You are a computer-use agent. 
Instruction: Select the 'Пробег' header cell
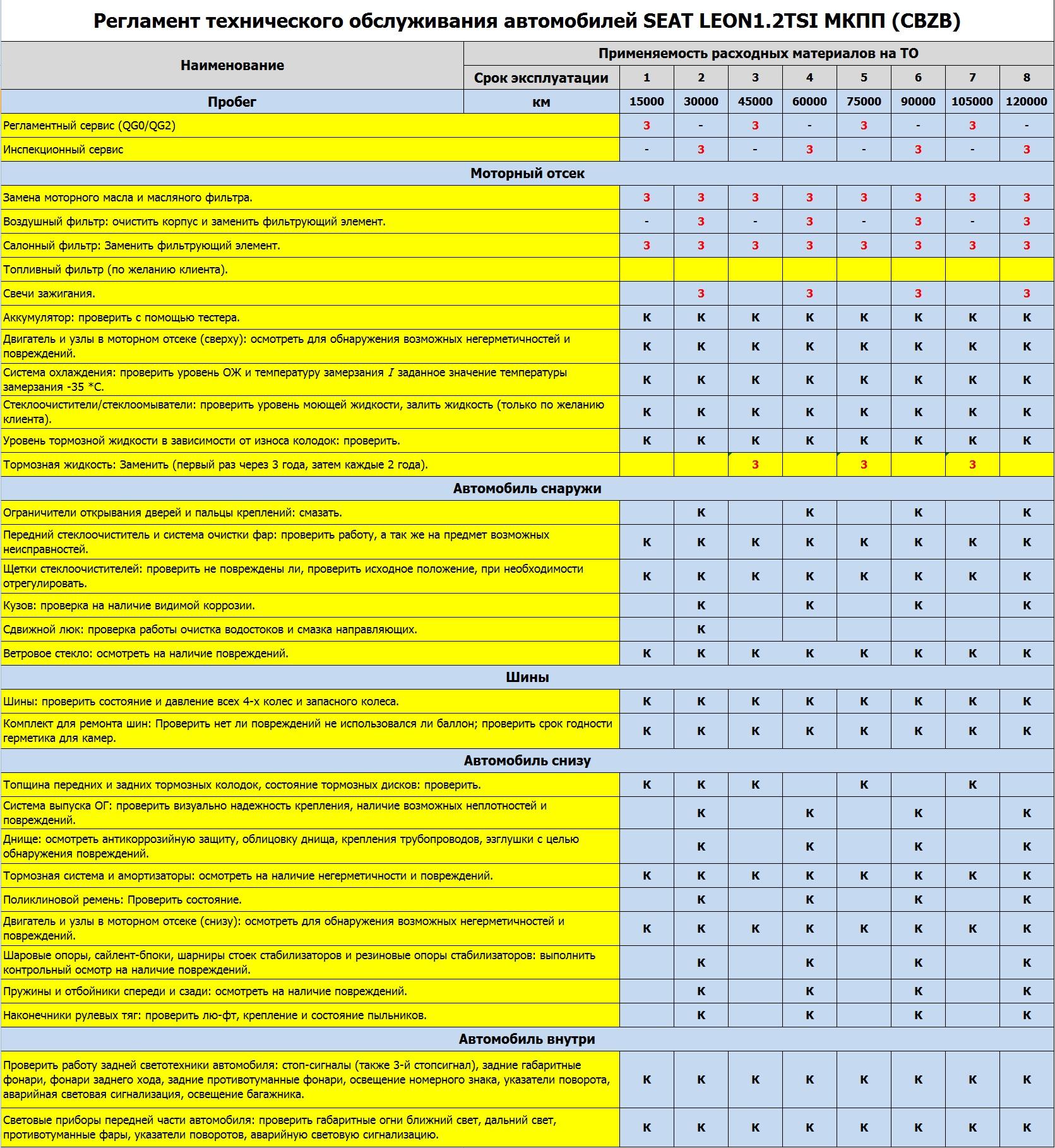[x=232, y=102]
